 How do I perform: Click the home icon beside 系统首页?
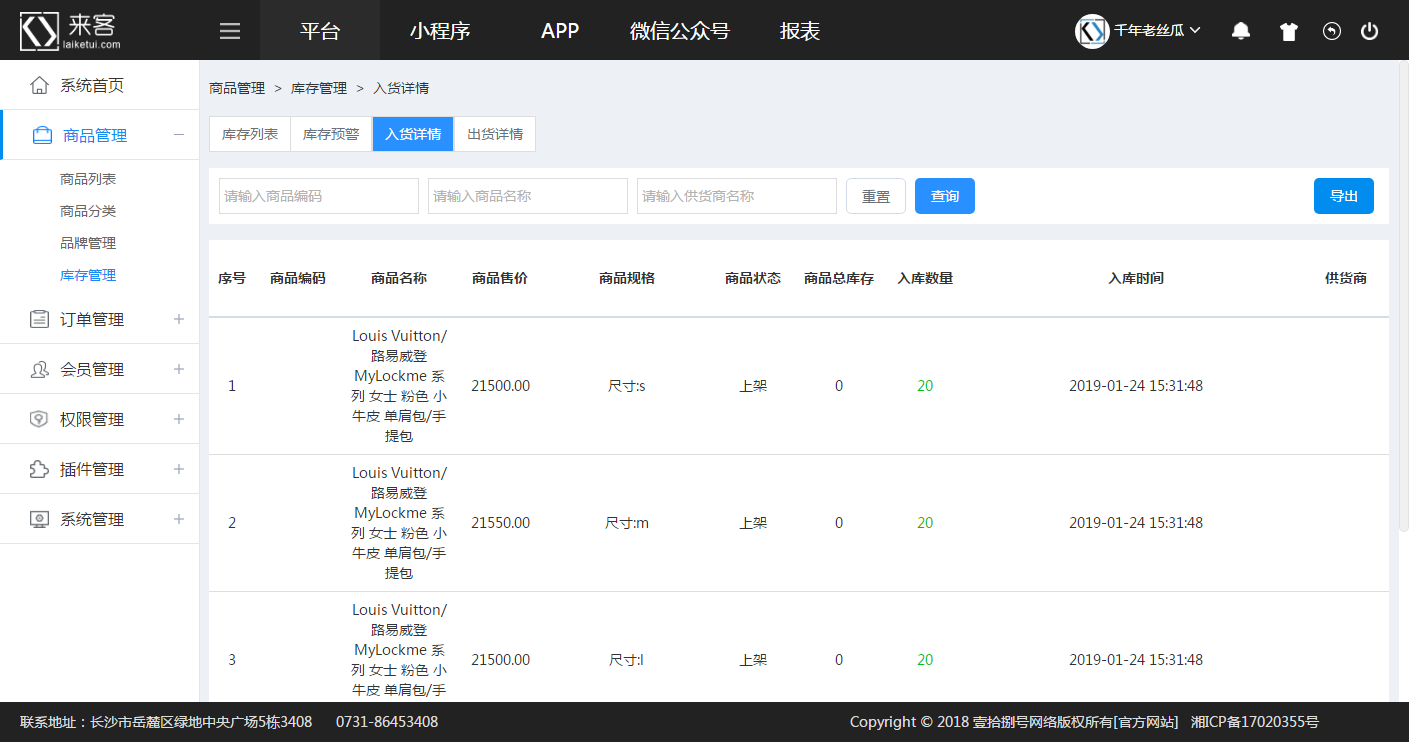(39, 85)
